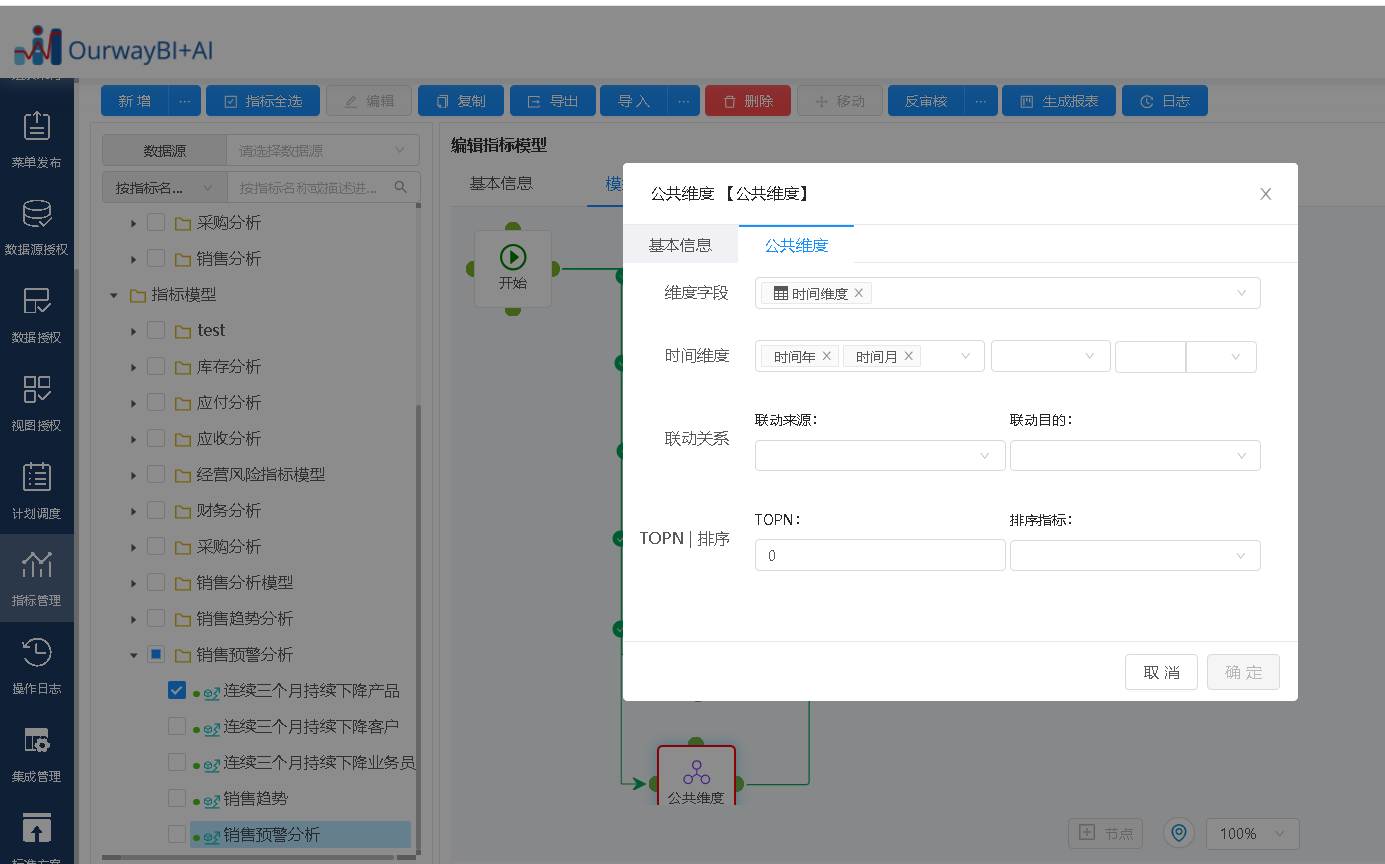Remove the 时间维度 tag from 维度字段
The width and height of the screenshot is (1385, 864).
(x=858, y=293)
